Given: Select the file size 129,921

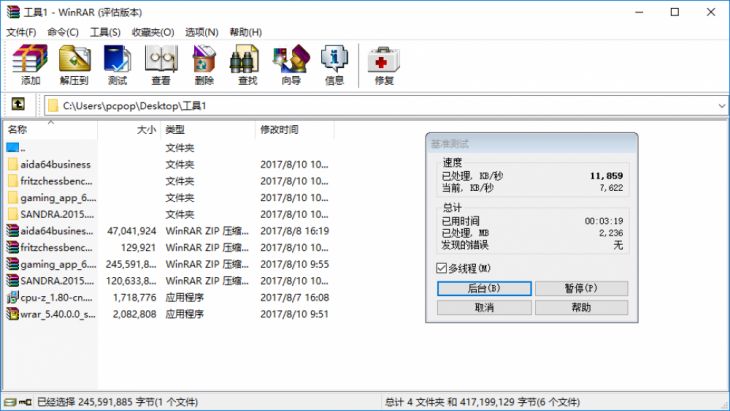Looking at the screenshot, I should pos(139,248).
